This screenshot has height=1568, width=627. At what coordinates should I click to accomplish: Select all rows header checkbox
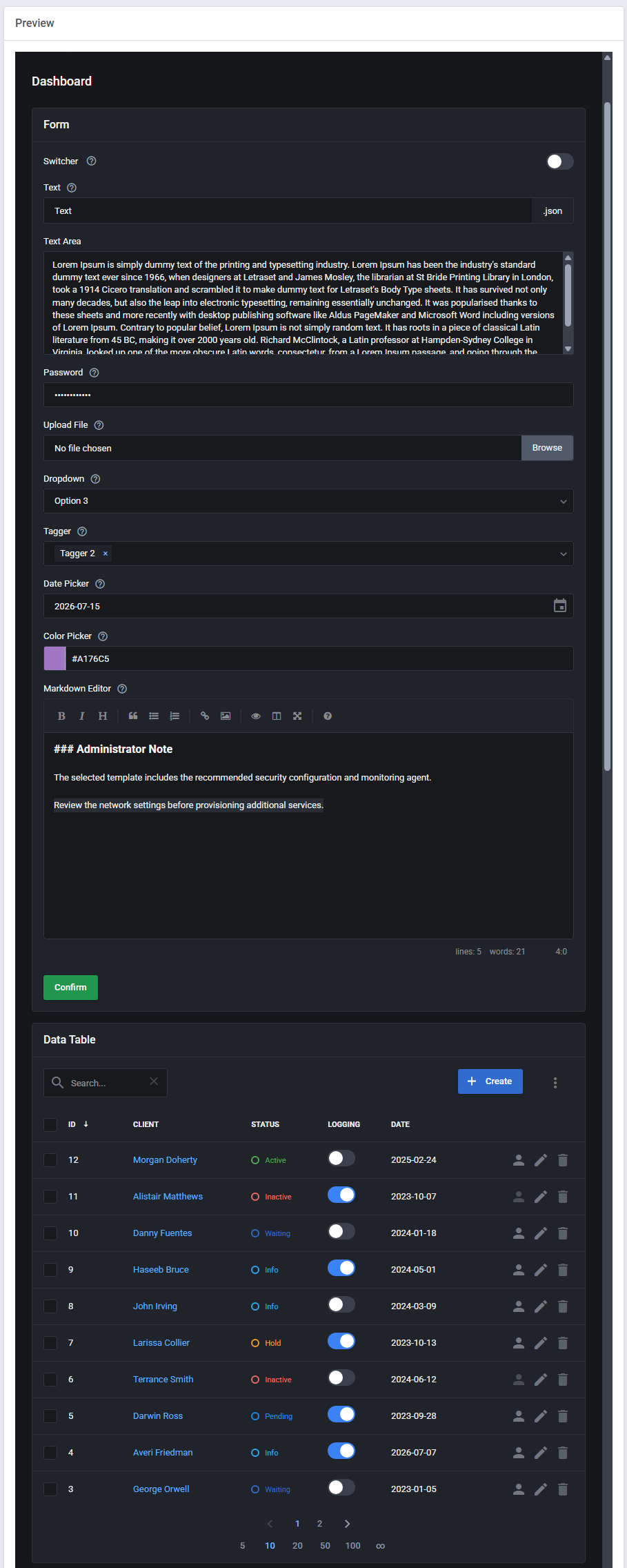pyautogui.click(x=50, y=1124)
